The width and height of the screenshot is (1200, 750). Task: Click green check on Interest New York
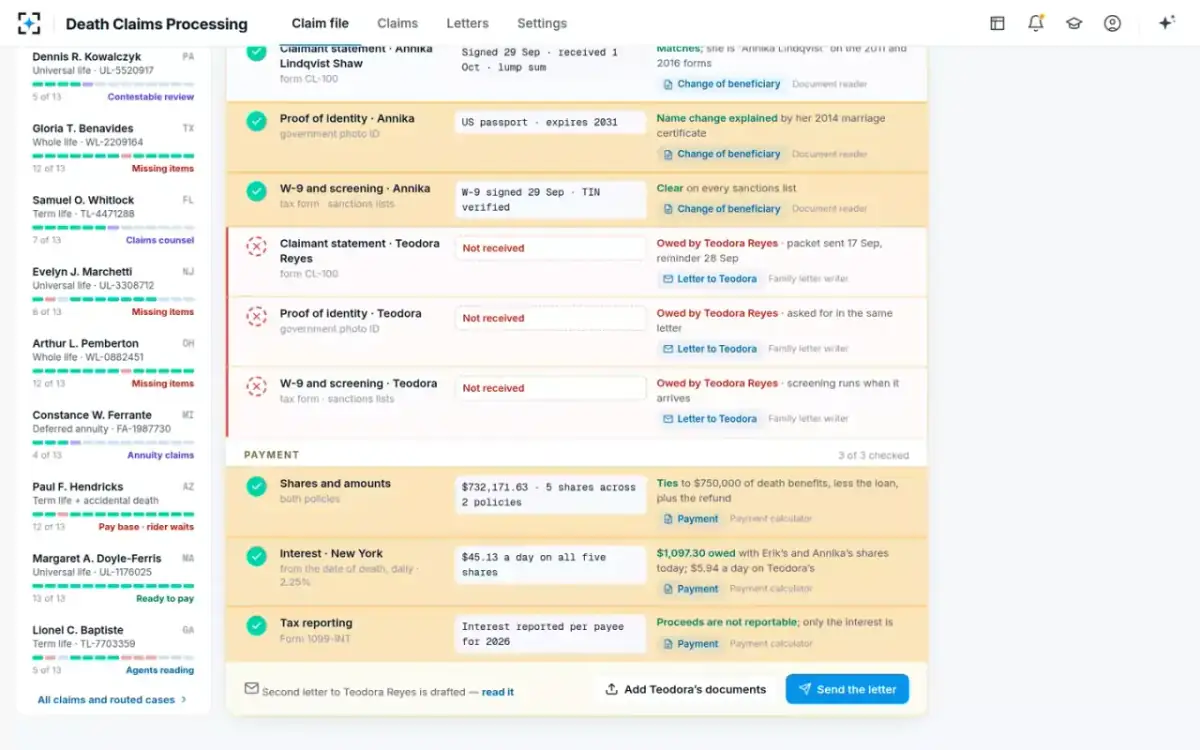(257, 556)
